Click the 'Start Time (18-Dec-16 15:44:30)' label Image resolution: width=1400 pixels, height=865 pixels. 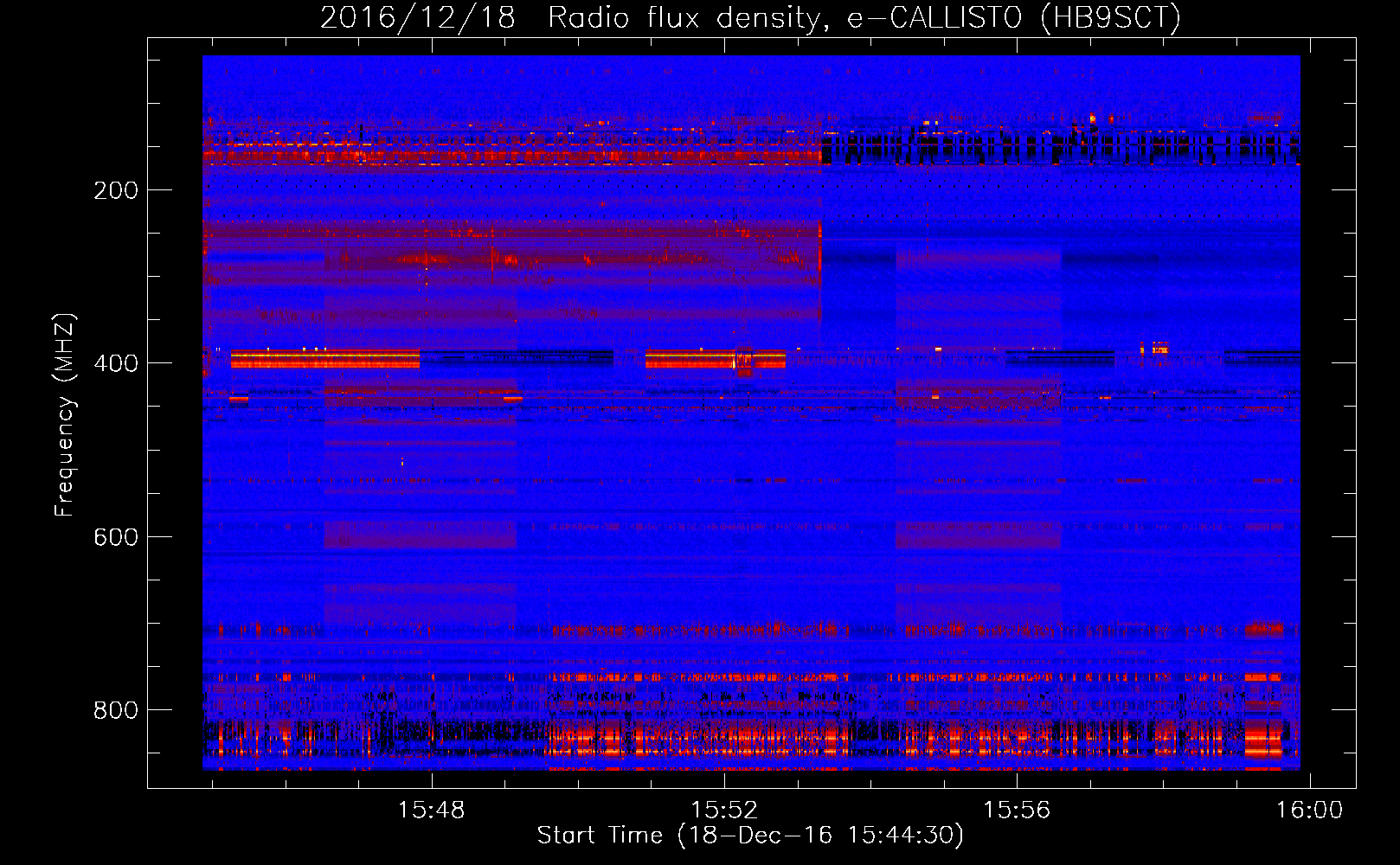click(x=750, y=836)
